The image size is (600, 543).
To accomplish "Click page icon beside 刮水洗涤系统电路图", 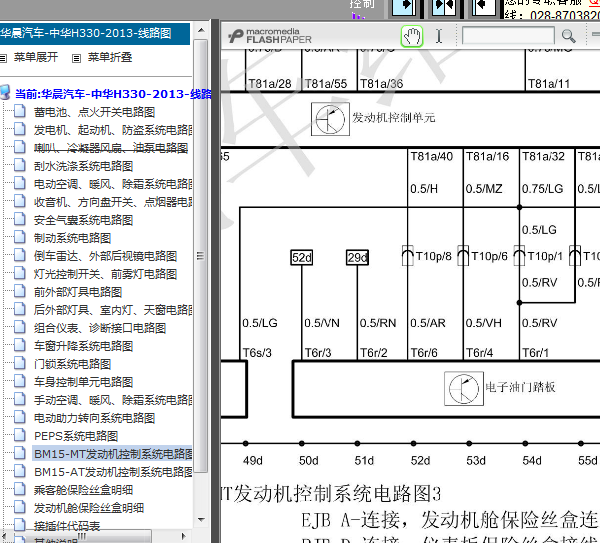I will pos(20,165).
